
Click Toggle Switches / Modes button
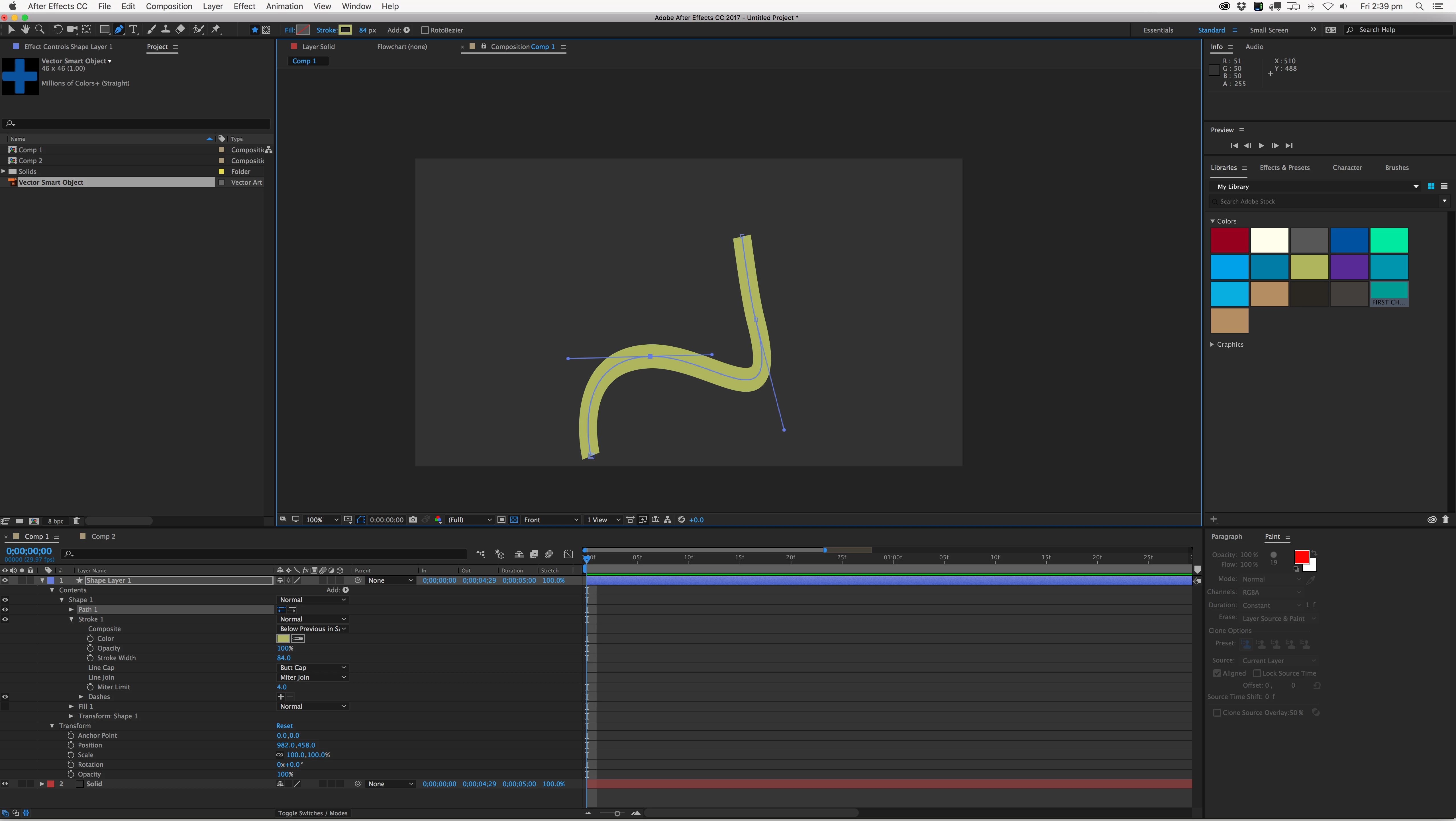click(313, 813)
